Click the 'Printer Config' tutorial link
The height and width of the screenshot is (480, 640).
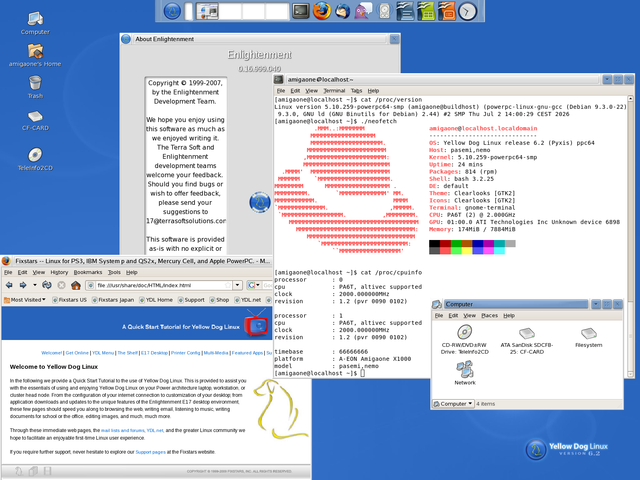186,353
